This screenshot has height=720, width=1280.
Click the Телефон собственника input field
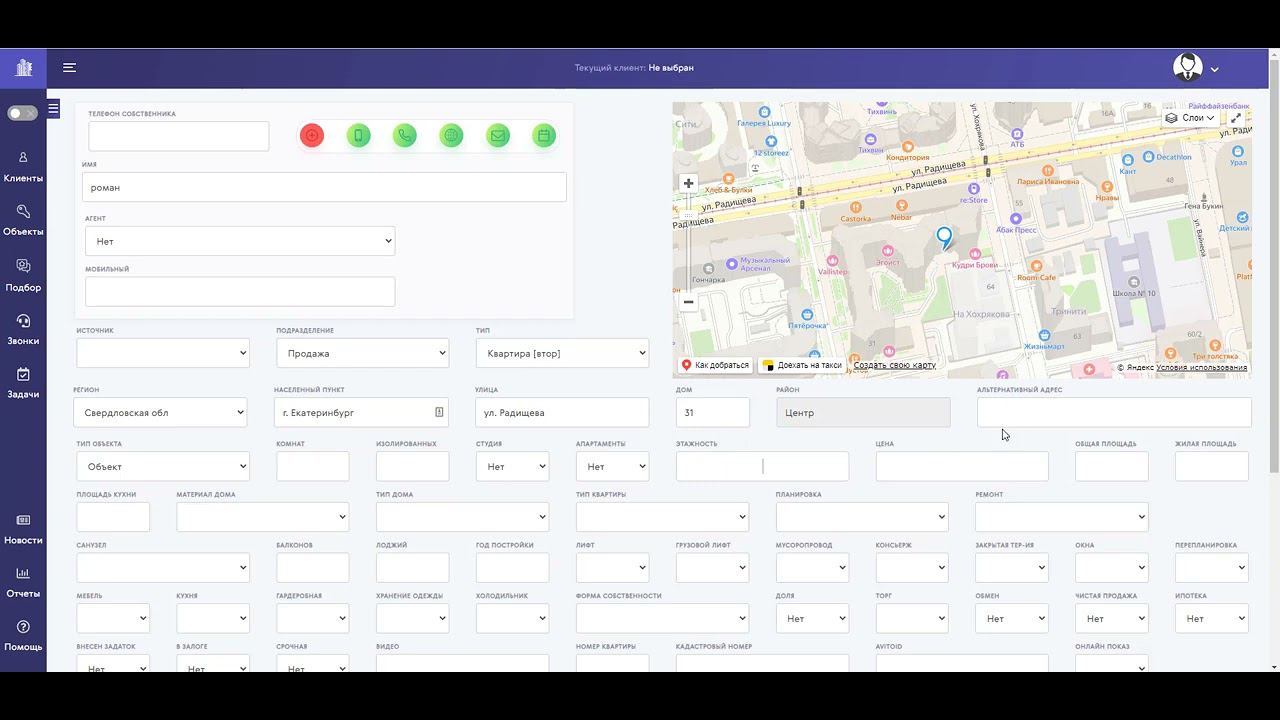tap(179, 136)
